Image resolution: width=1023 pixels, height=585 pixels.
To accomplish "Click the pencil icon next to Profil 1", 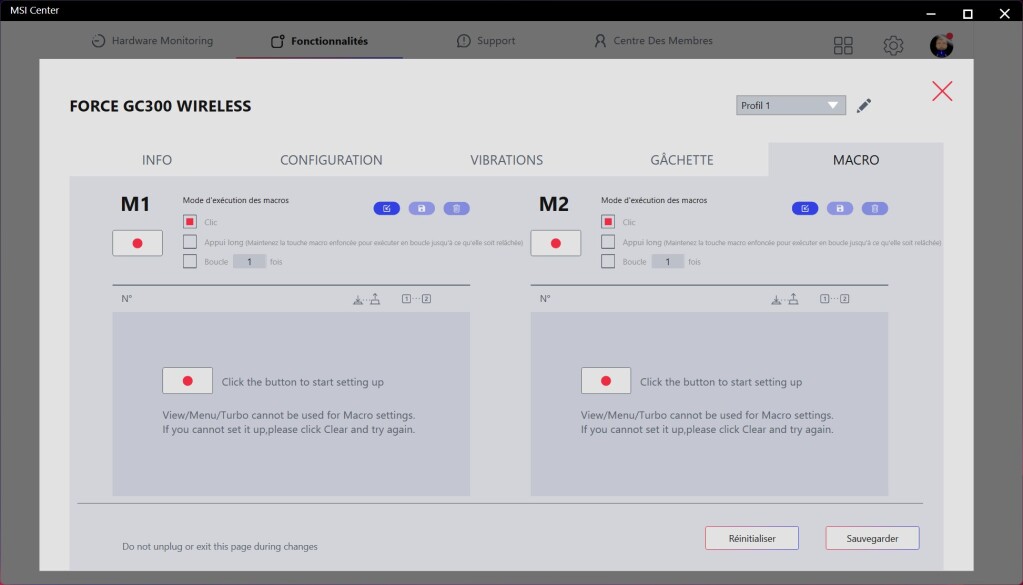I will 864,106.
